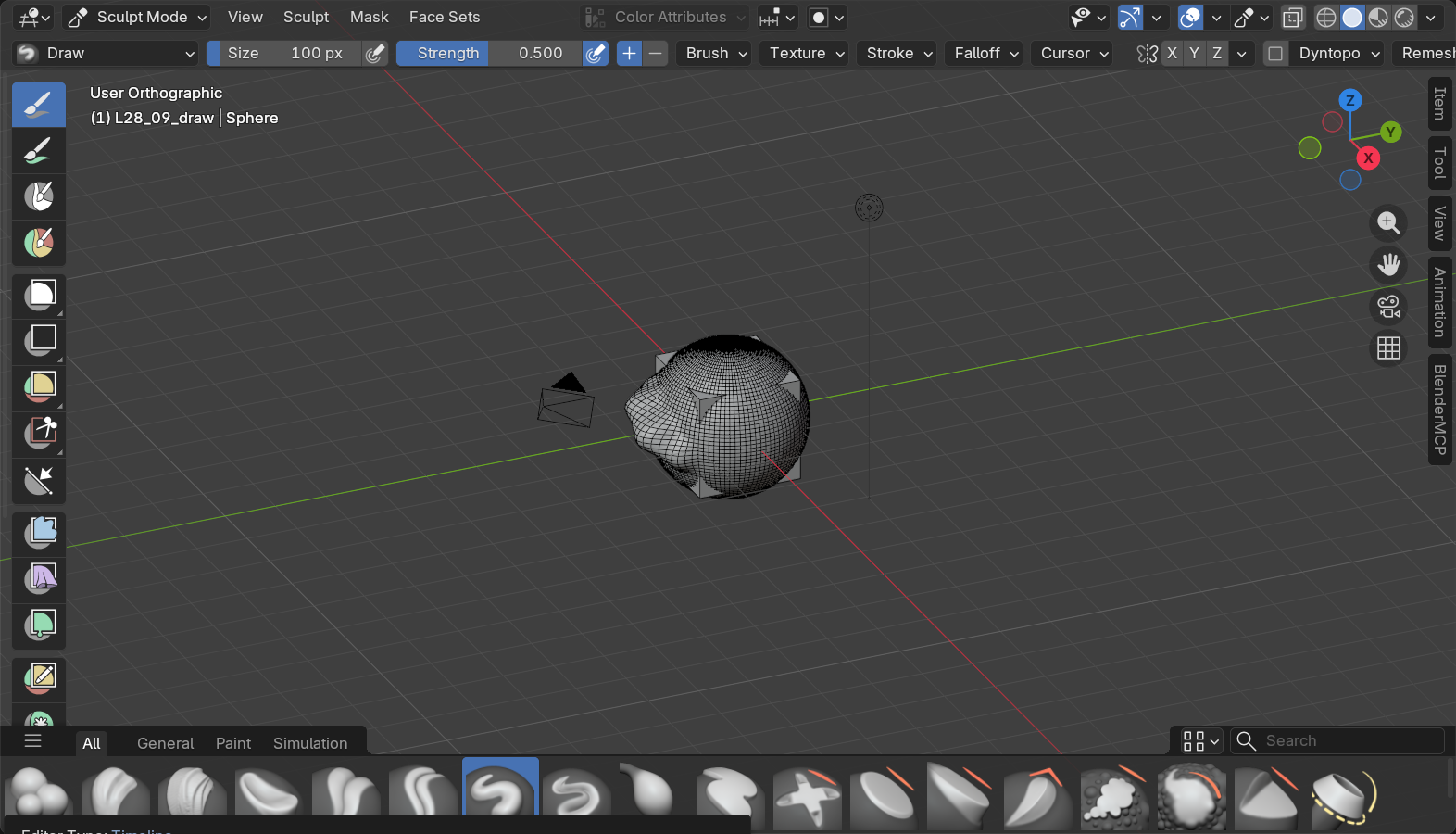Open the BlenderMCP sidebar tab
Screen dimensions: 1456x834
pos(1439,410)
